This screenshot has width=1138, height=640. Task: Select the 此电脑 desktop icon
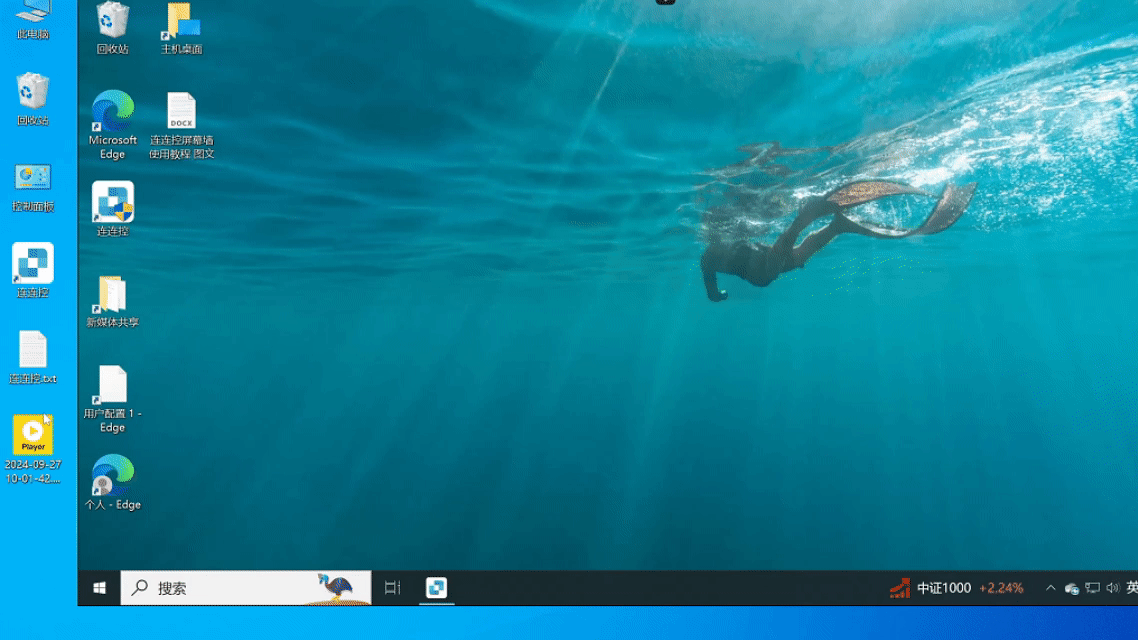[33, 20]
